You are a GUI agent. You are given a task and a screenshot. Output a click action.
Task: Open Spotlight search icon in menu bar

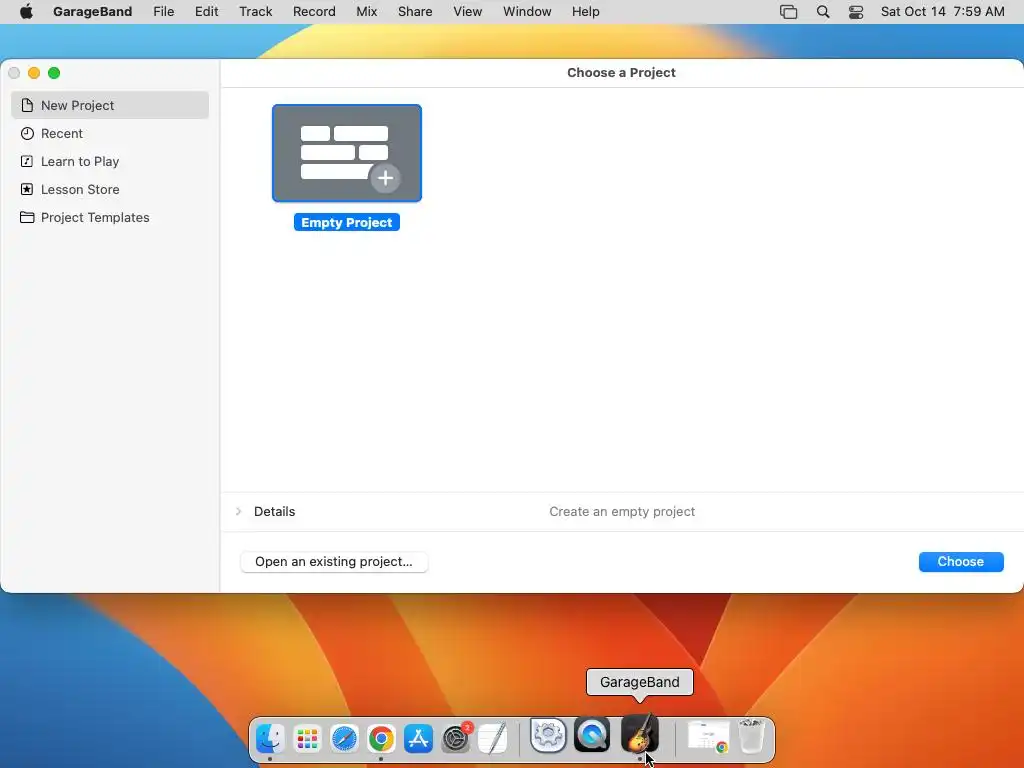pyautogui.click(x=823, y=12)
